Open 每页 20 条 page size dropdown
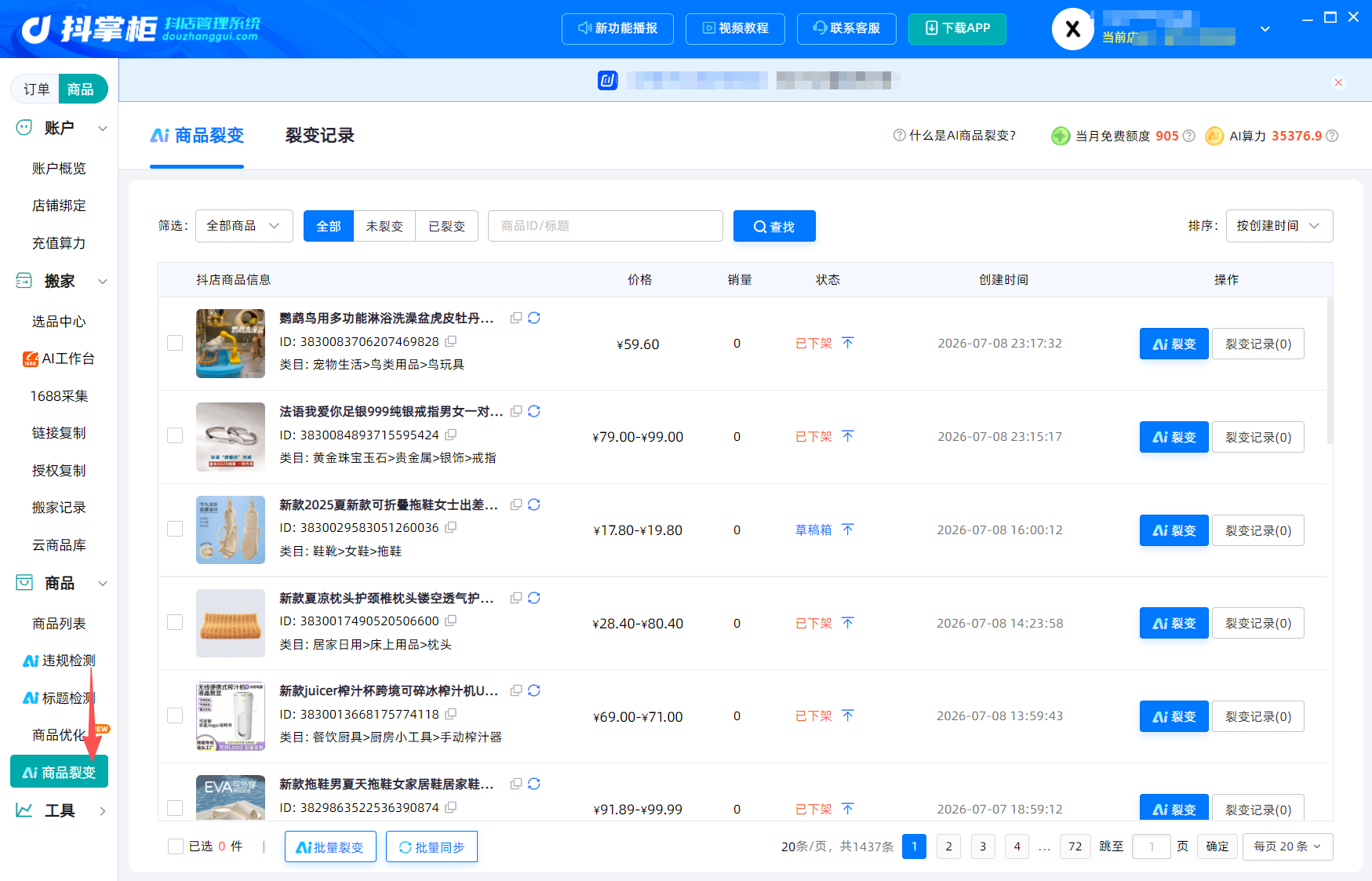Image resolution: width=1372 pixels, height=881 pixels. click(x=1287, y=846)
